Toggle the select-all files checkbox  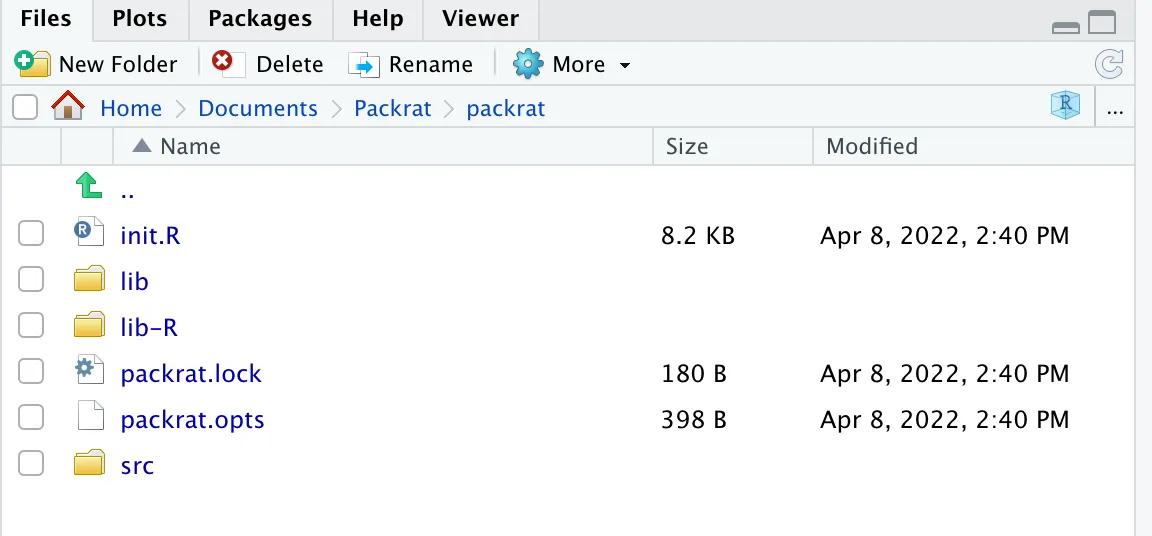(x=26, y=107)
